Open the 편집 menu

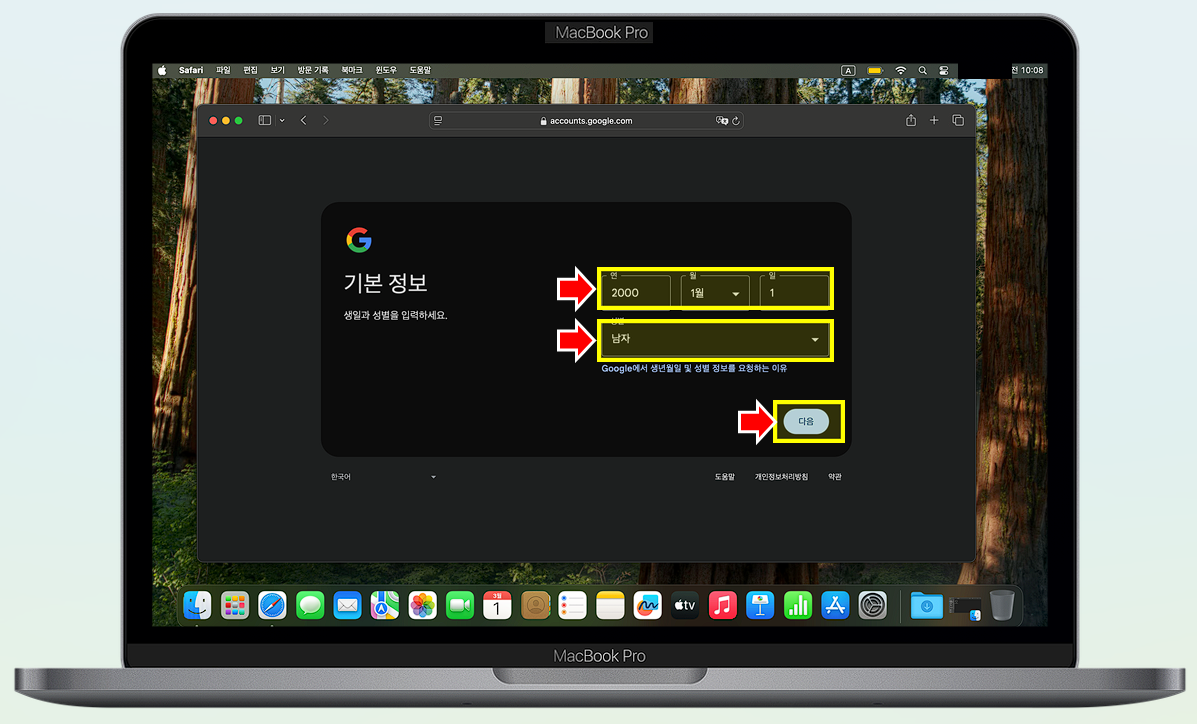point(250,70)
